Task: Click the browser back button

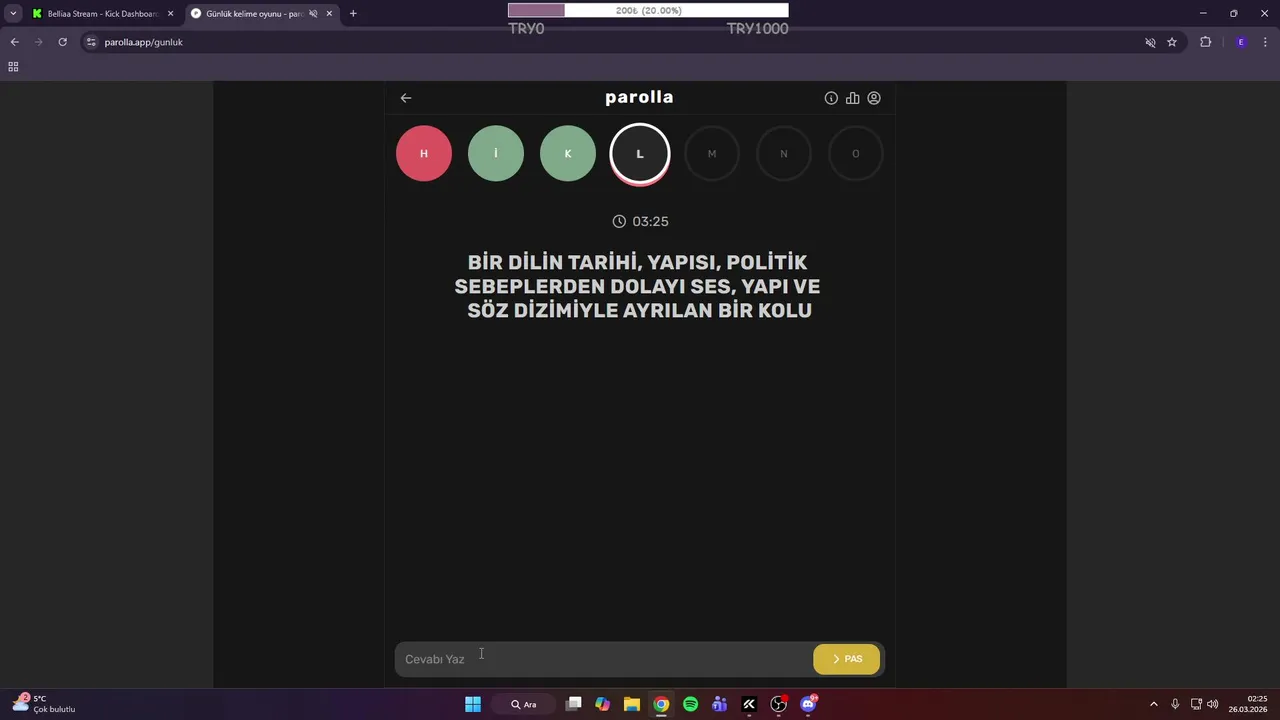Action: click(14, 42)
